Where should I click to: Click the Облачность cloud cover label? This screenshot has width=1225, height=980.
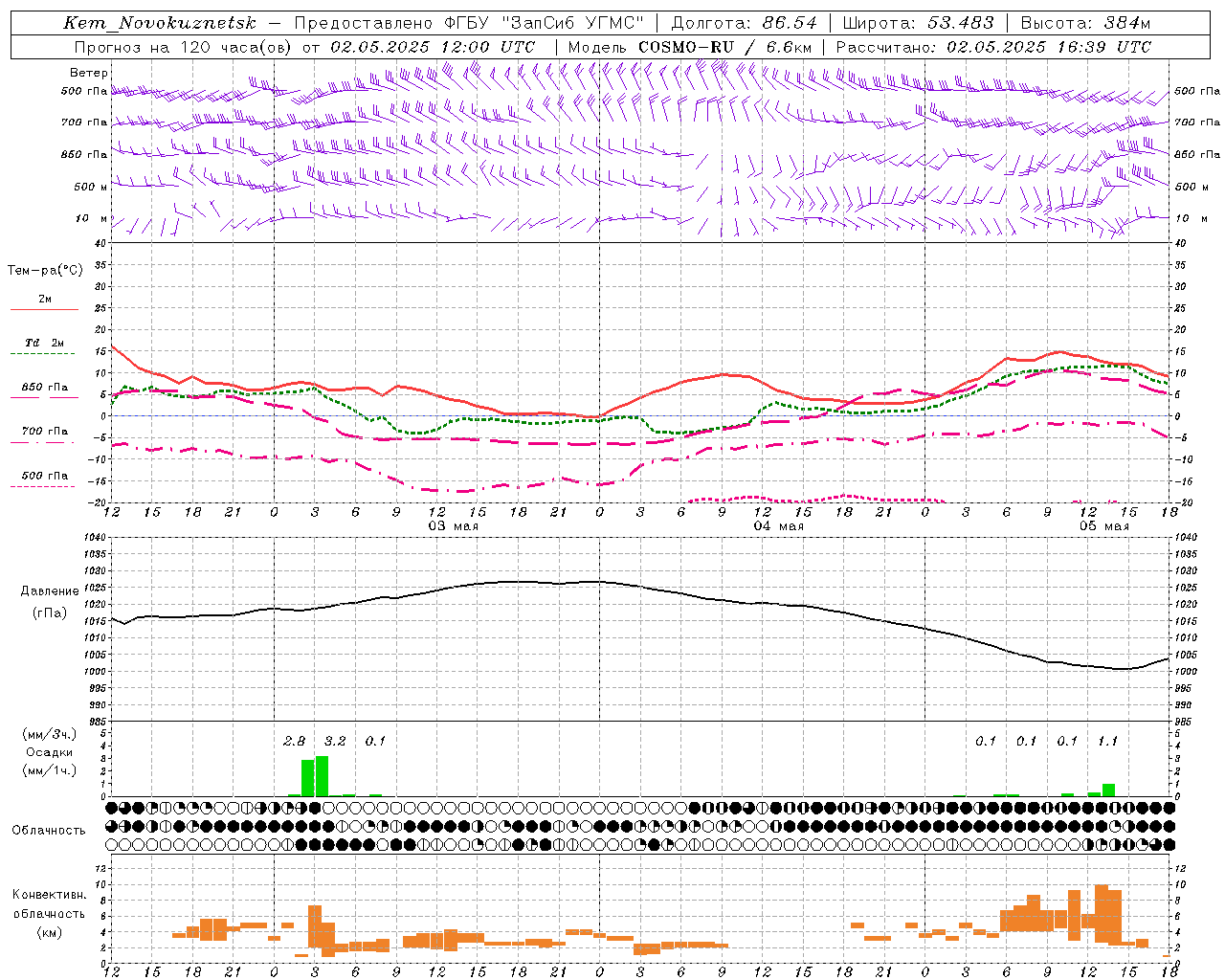pyautogui.click(x=49, y=830)
